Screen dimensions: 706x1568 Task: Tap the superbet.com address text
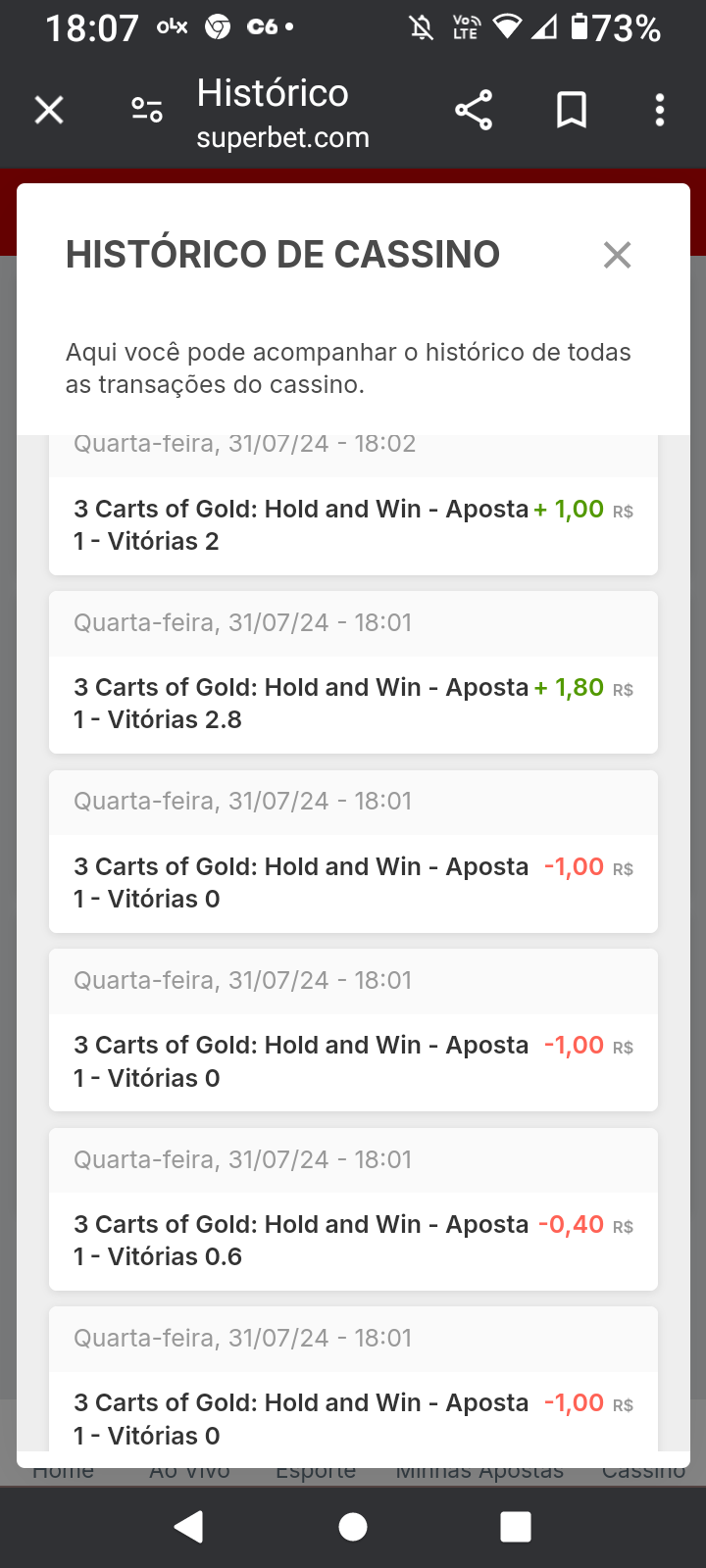[x=282, y=138]
